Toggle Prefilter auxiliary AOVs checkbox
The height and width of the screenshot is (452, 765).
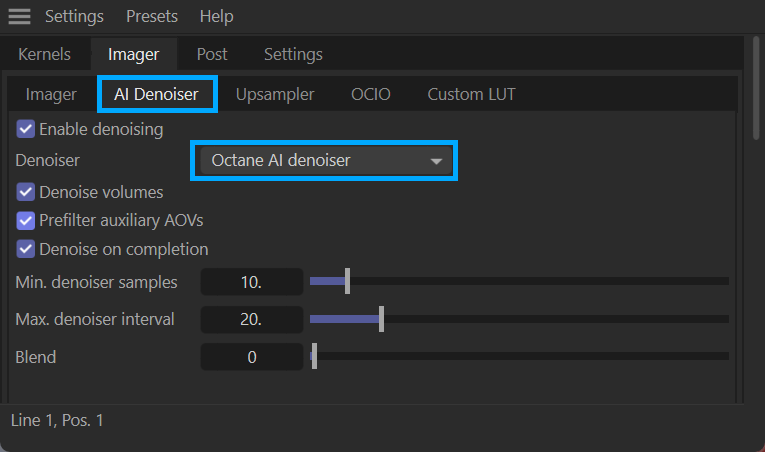pos(26,220)
